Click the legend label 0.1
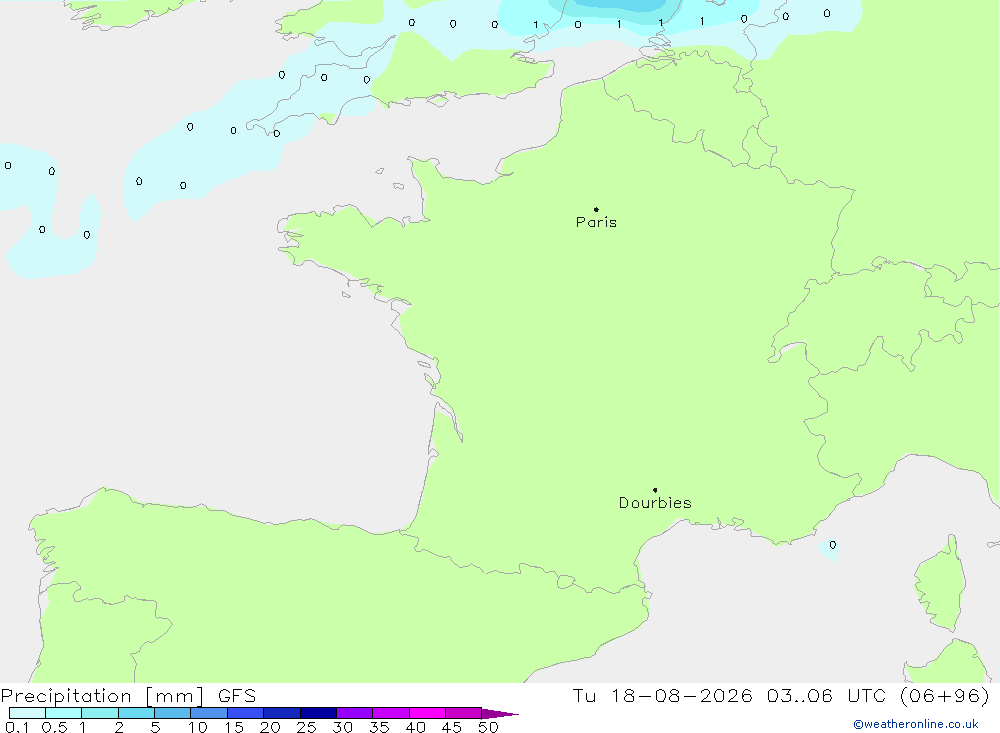The height and width of the screenshot is (733, 1000). point(17,727)
